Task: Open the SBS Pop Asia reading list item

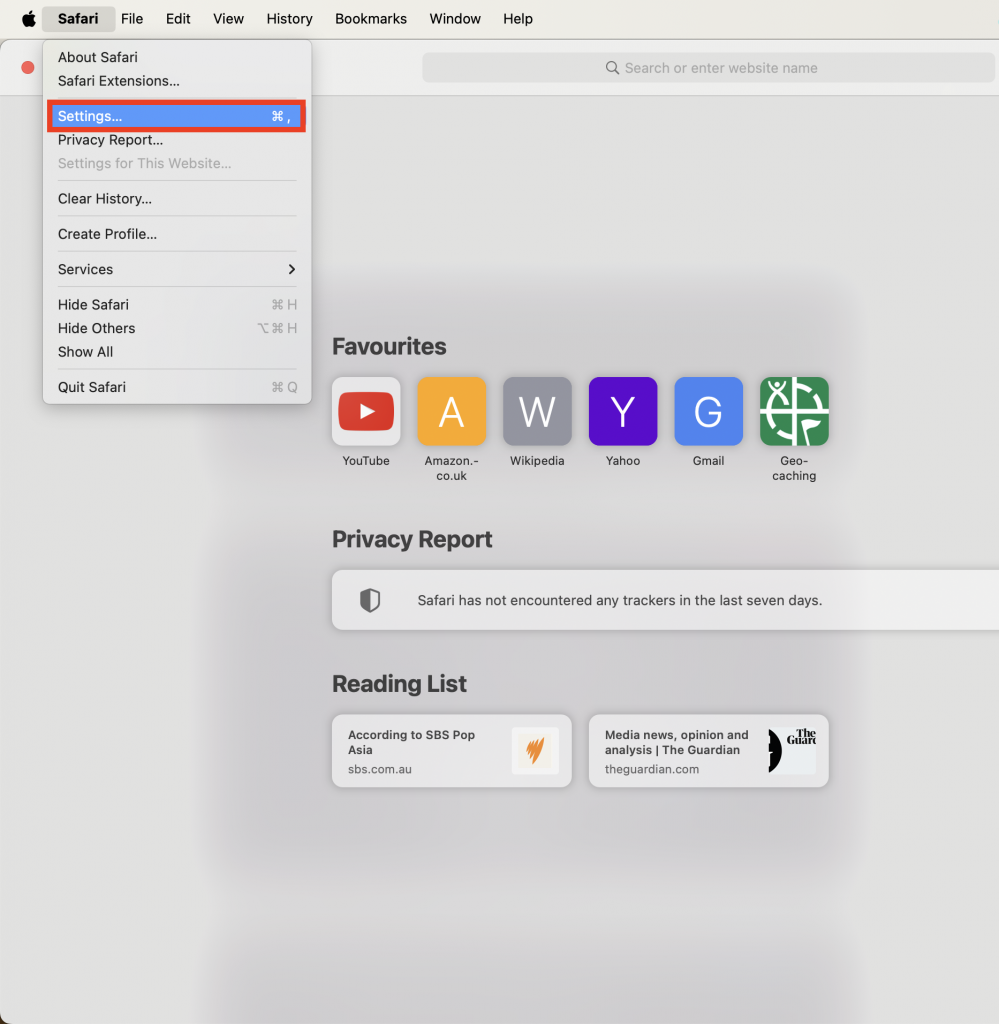Action: 451,750
